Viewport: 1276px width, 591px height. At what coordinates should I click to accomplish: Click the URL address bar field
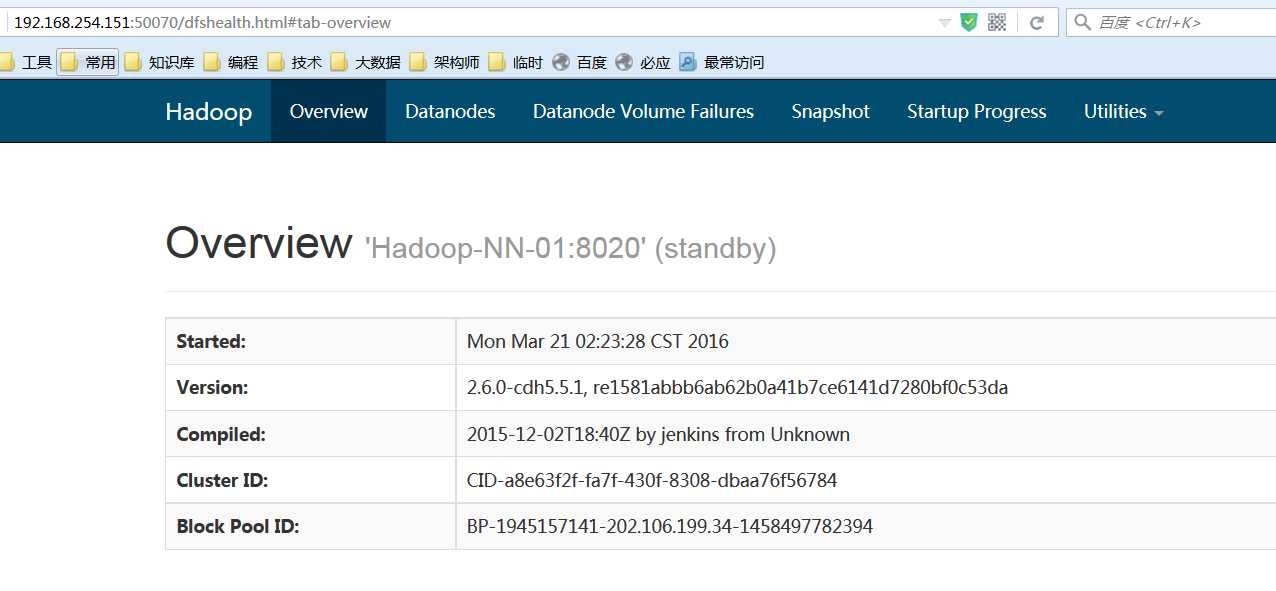(470, 22)
